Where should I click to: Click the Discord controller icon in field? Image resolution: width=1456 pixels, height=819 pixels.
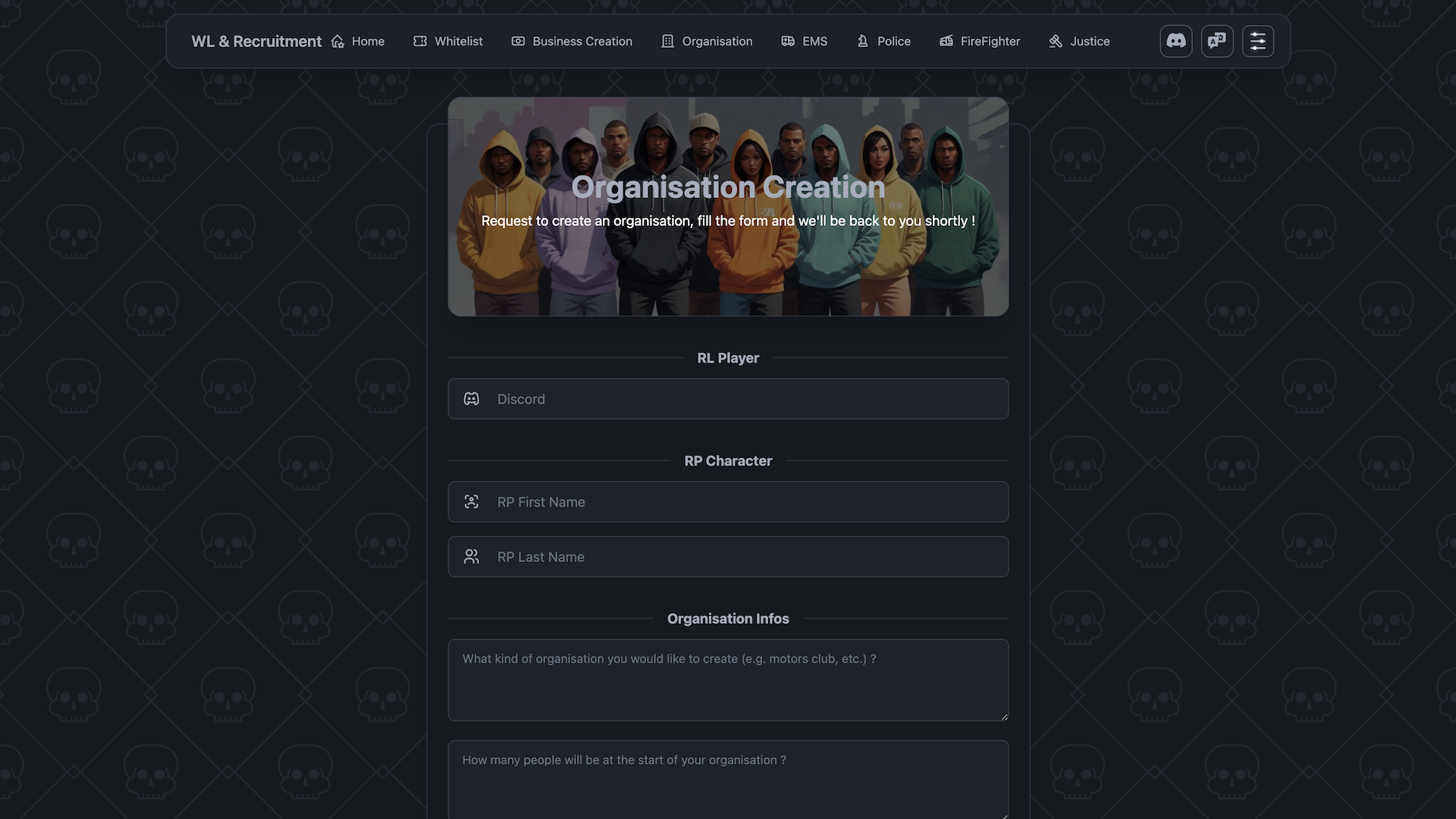(x=471, y=399)
